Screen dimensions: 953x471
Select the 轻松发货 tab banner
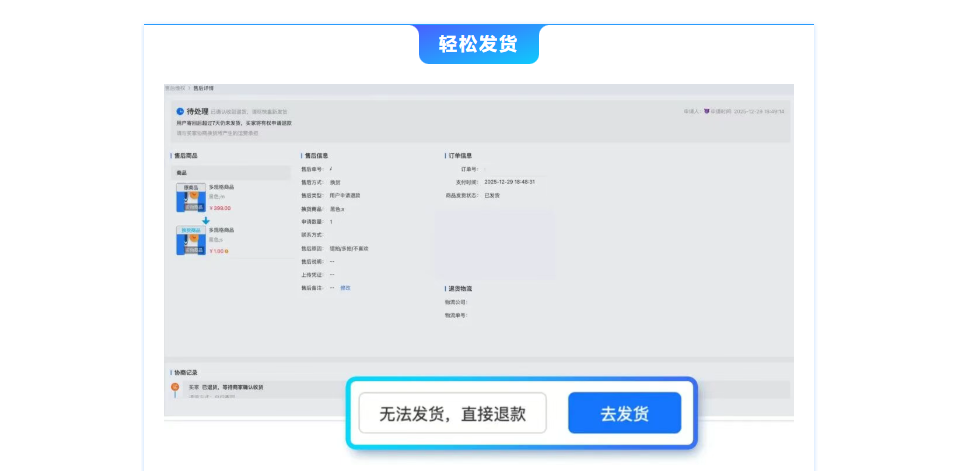[x=478, y=44]
